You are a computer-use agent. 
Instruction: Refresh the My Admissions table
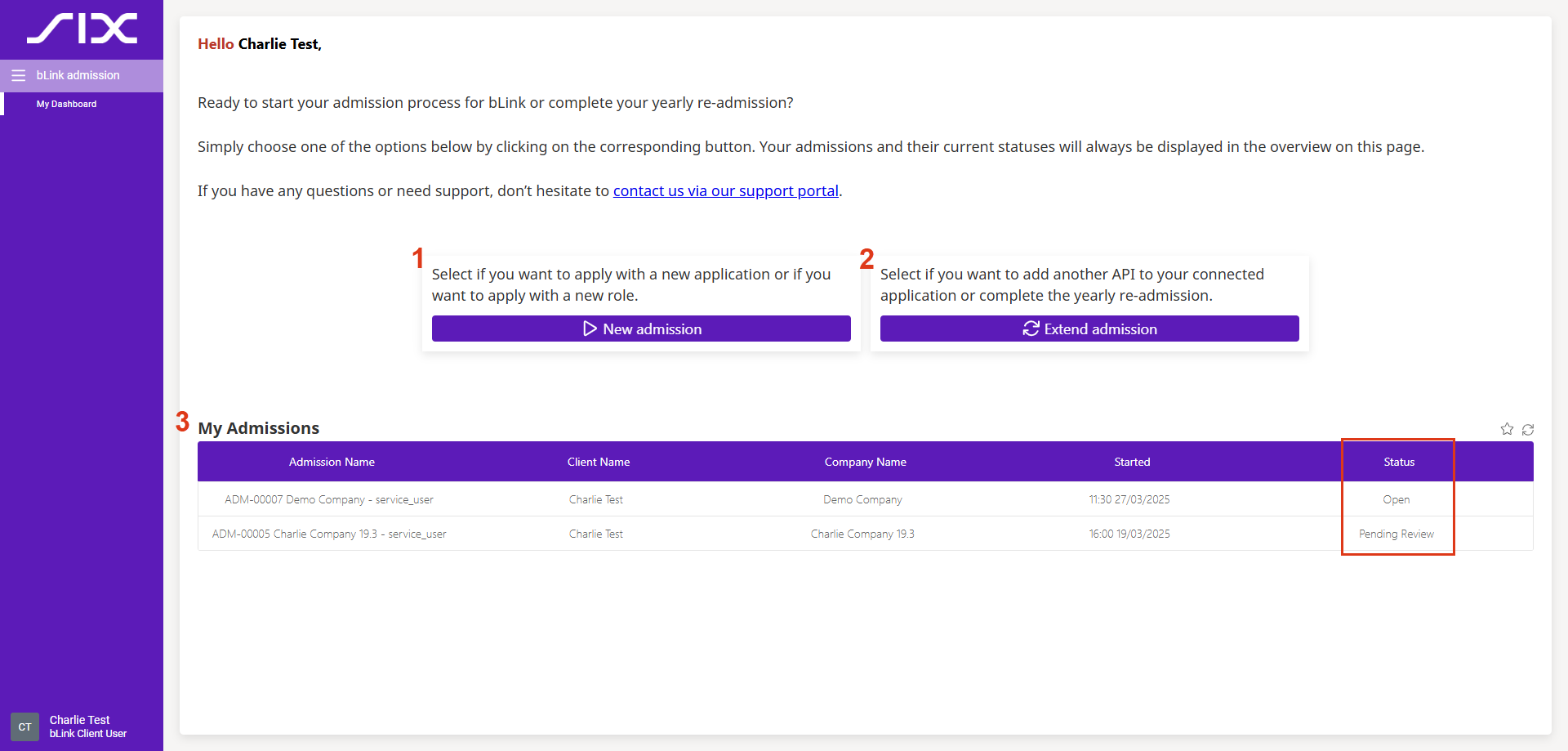pos(1528,429)
